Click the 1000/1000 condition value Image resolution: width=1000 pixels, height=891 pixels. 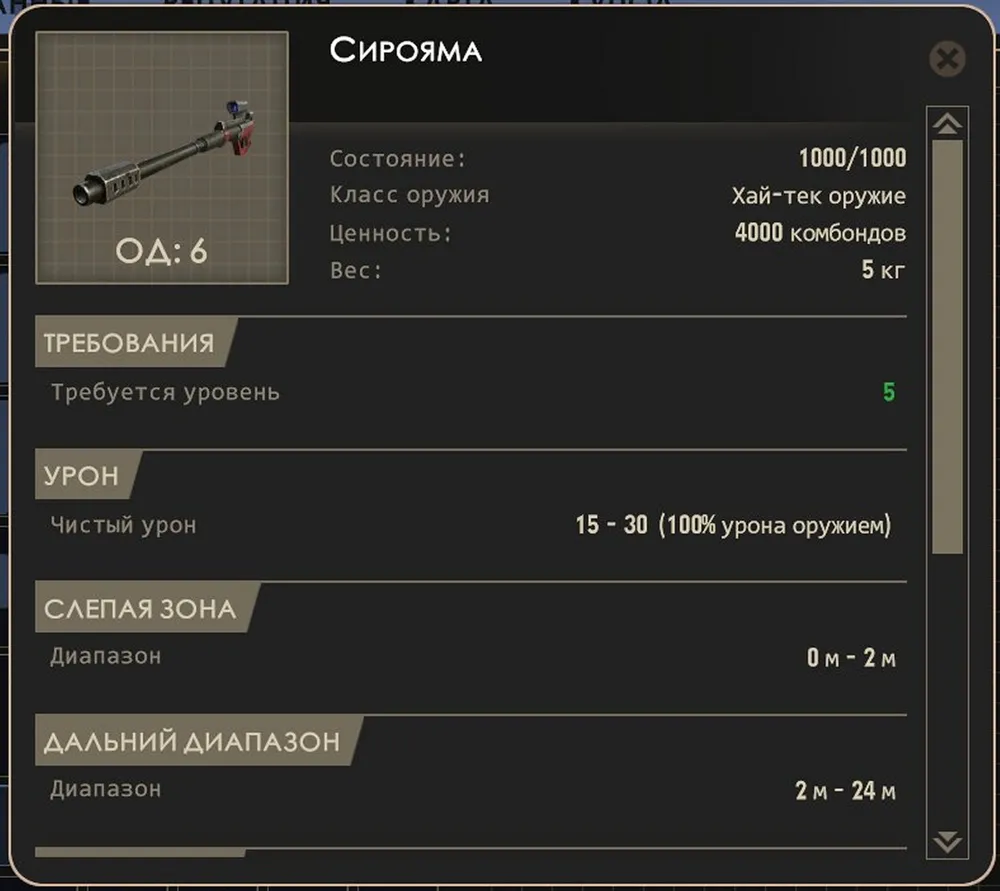tap(852, 158)
